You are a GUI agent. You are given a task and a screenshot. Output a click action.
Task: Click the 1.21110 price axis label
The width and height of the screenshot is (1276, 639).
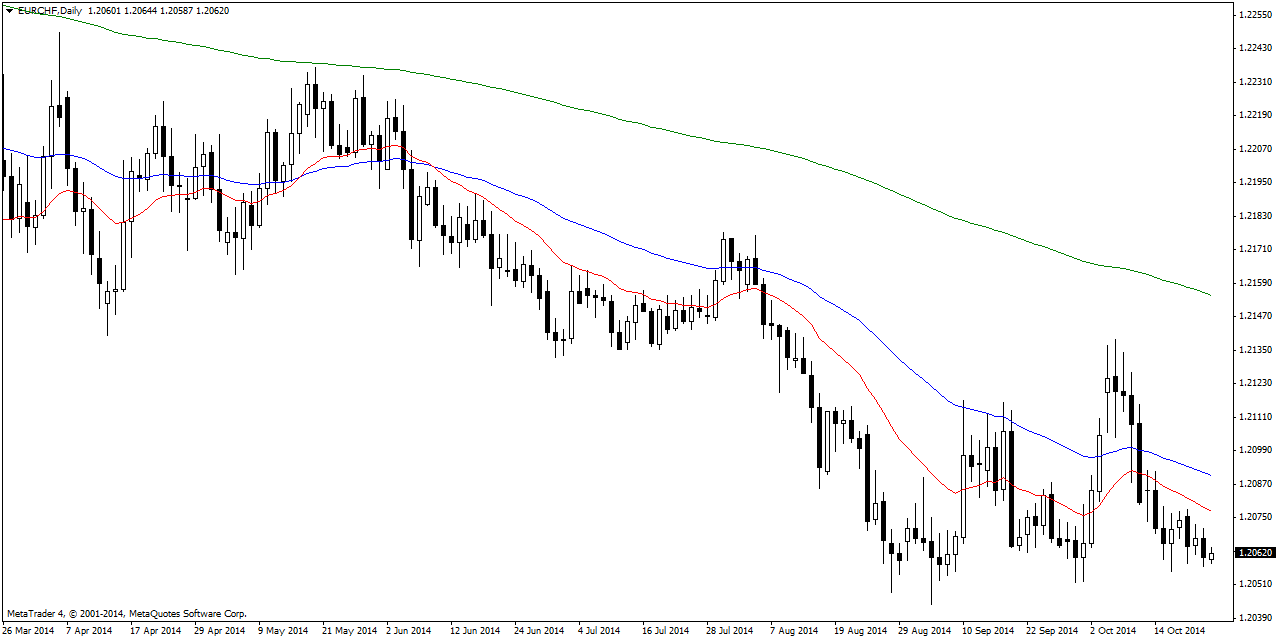coord(1255,417)
